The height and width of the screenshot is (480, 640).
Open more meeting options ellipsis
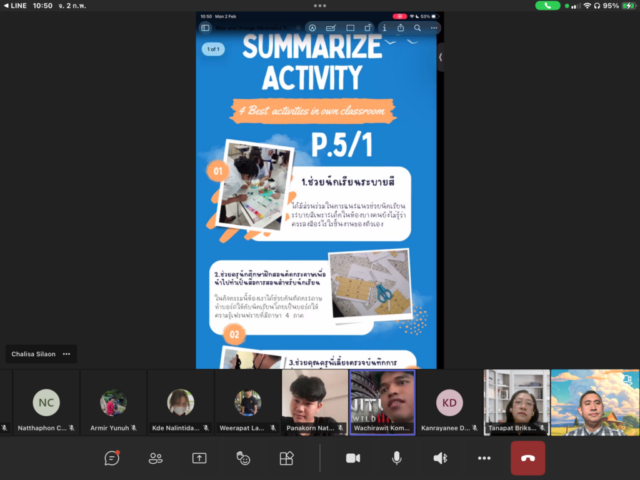(484, 458)
